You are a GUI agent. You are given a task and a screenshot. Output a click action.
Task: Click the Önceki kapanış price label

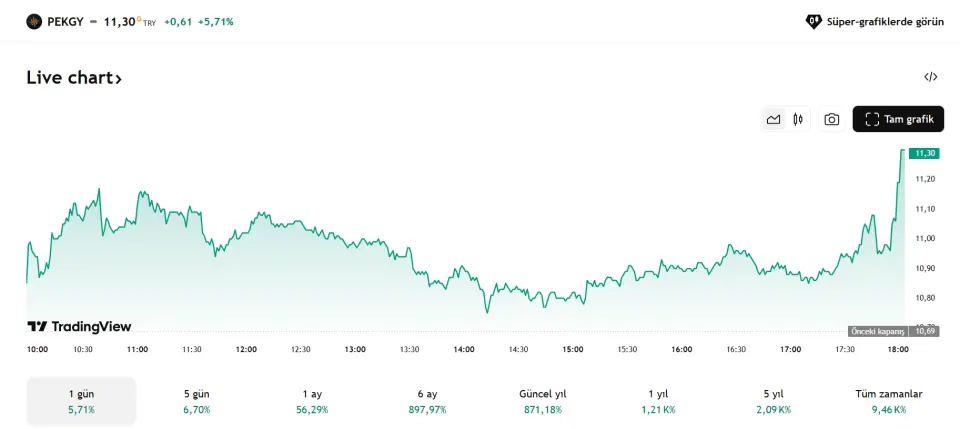[x=877, y=331]
